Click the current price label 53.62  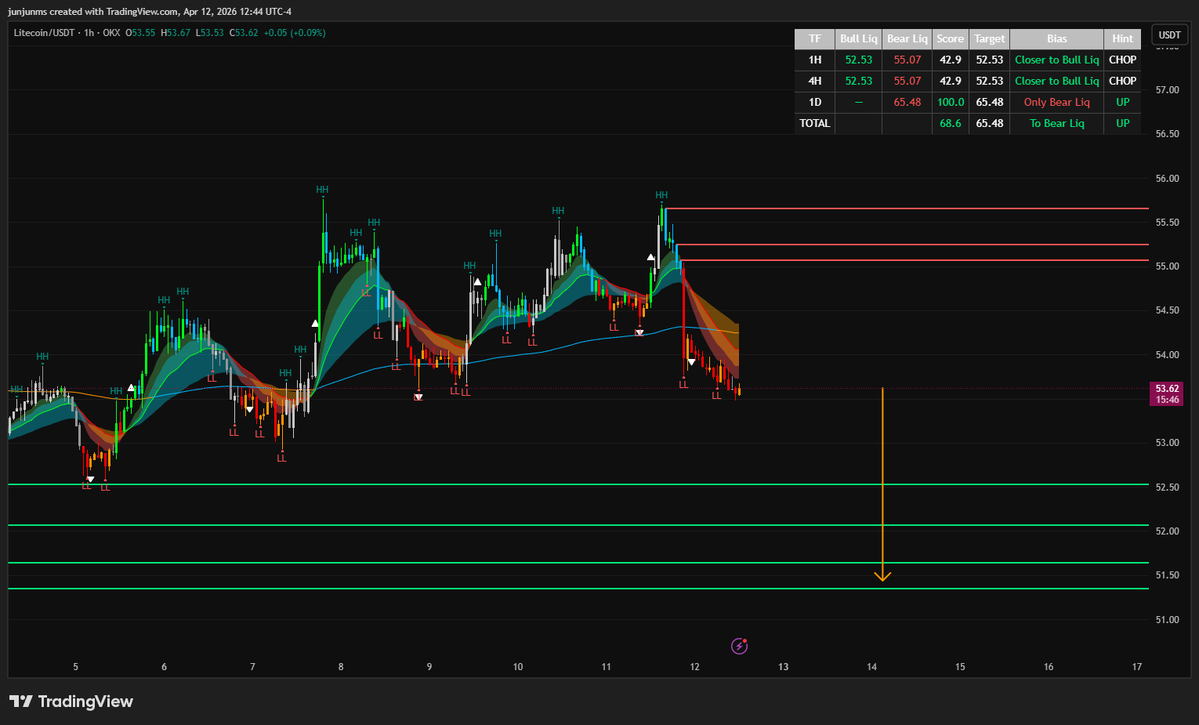coord(1167,388)
